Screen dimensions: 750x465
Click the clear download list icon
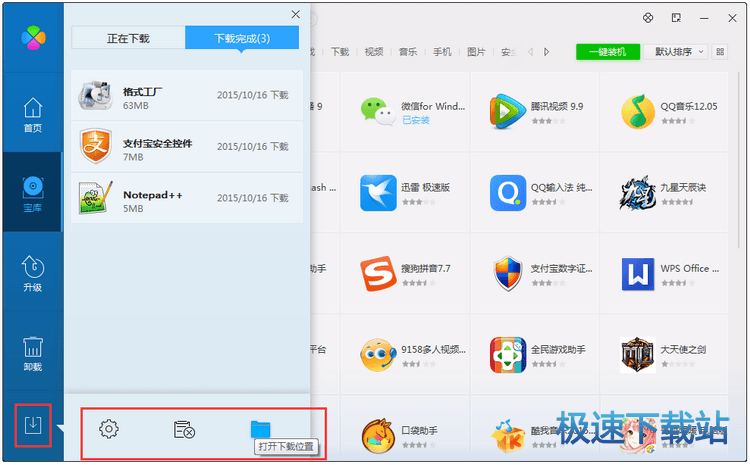coord(184,429)
